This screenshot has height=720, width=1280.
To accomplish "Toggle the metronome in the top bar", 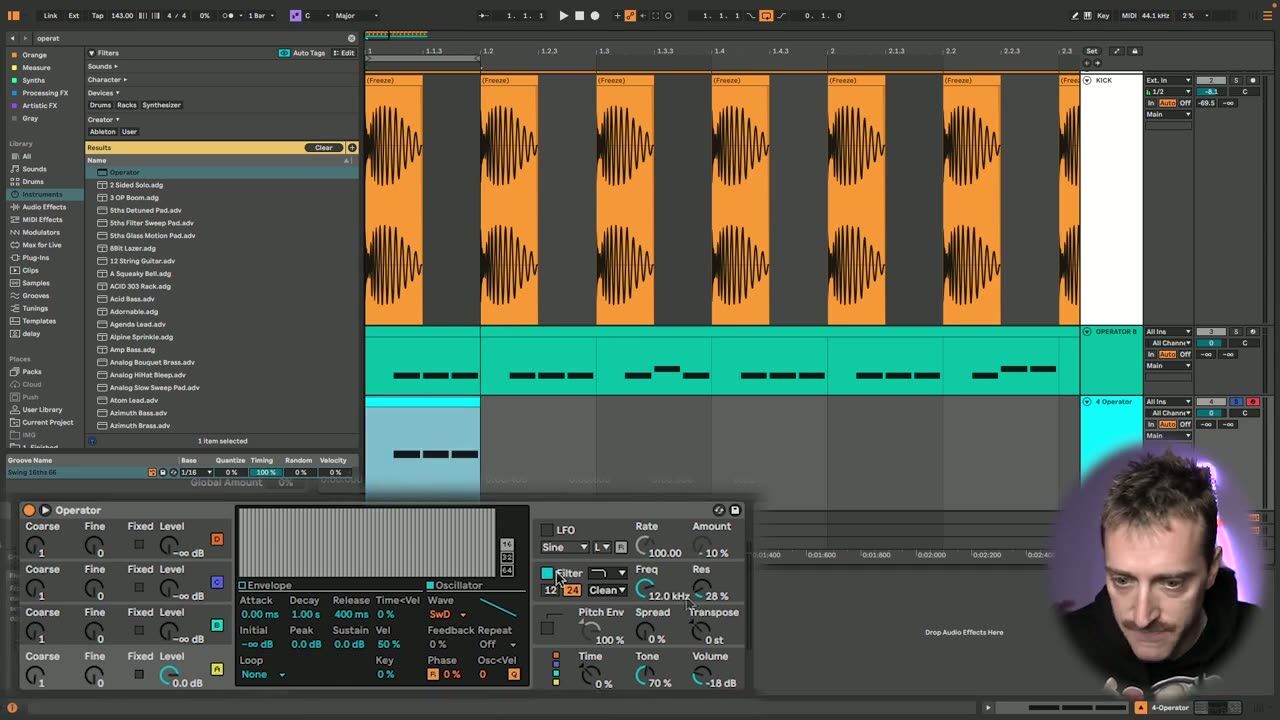I will [229, 15].
